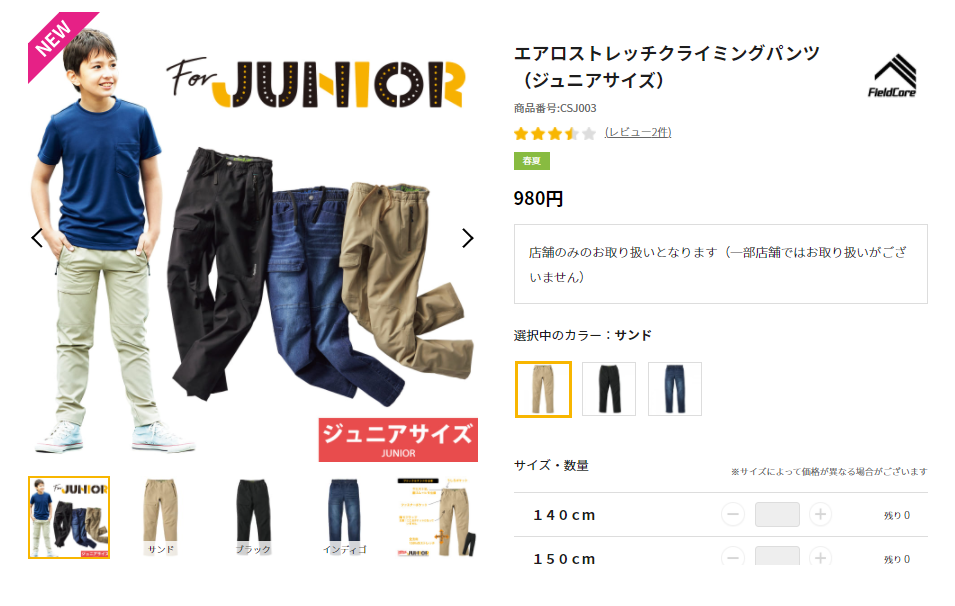Select the For JUNIOR main thumbnail
Viewport: 955px width, 606px height.
pyautogui.click(x=69, y=517)
